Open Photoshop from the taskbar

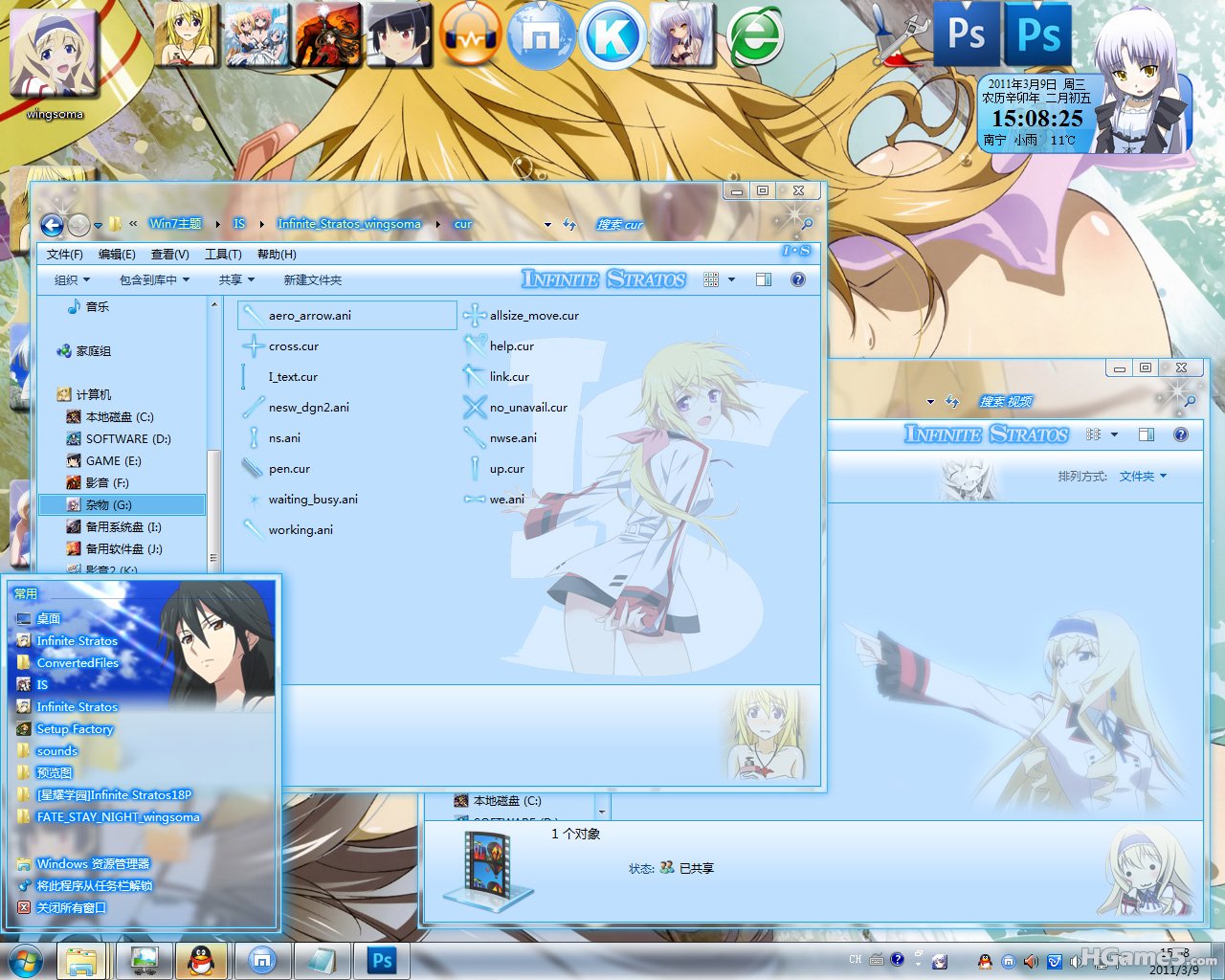click(x=382, y=960)
